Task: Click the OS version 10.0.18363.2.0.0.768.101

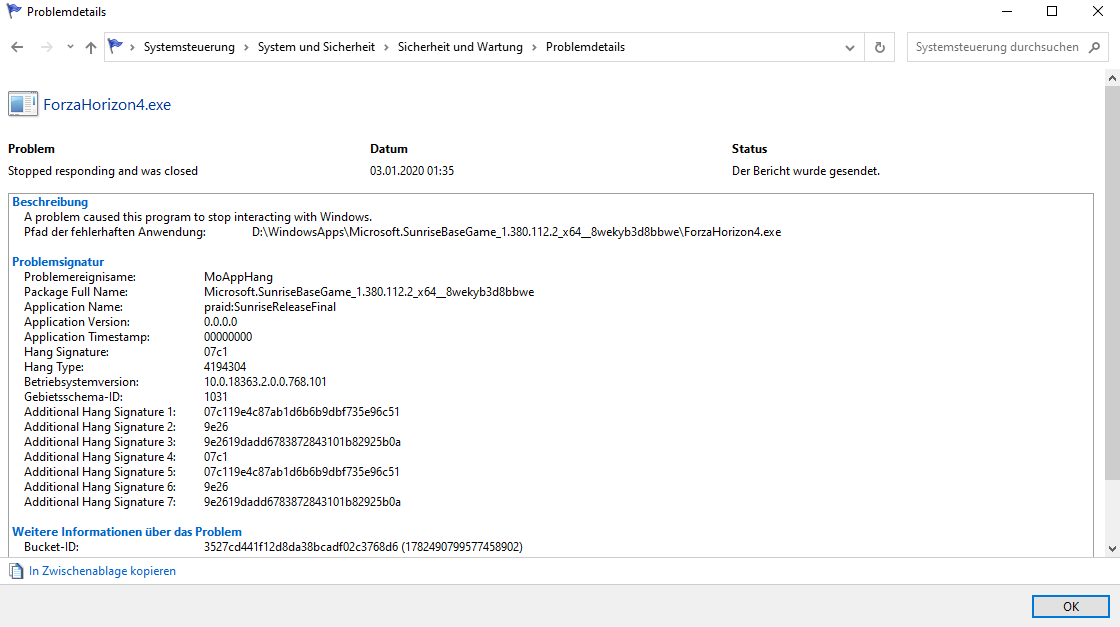Action: coord(265,382)
